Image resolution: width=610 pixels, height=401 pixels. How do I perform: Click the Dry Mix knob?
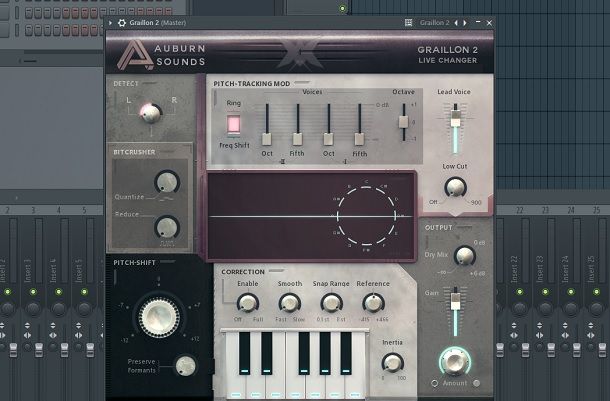465,256
